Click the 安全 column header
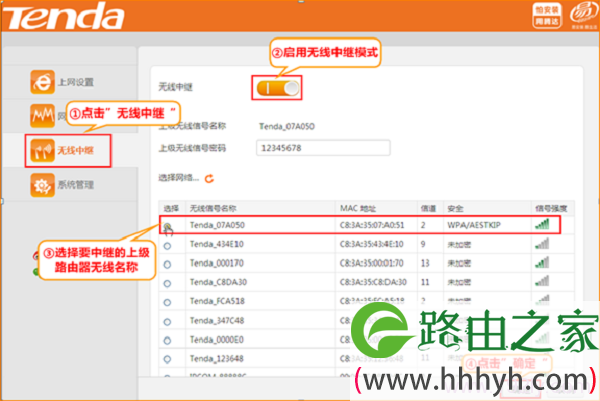 (x=455, y=209)
